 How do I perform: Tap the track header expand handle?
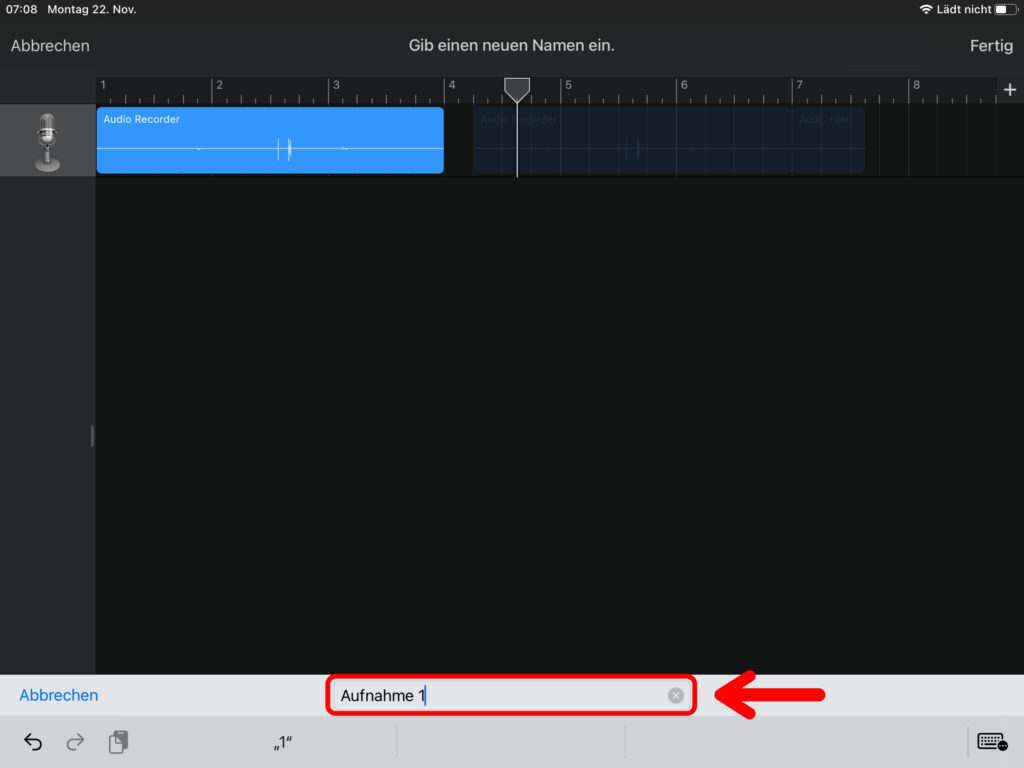(92, 436)
